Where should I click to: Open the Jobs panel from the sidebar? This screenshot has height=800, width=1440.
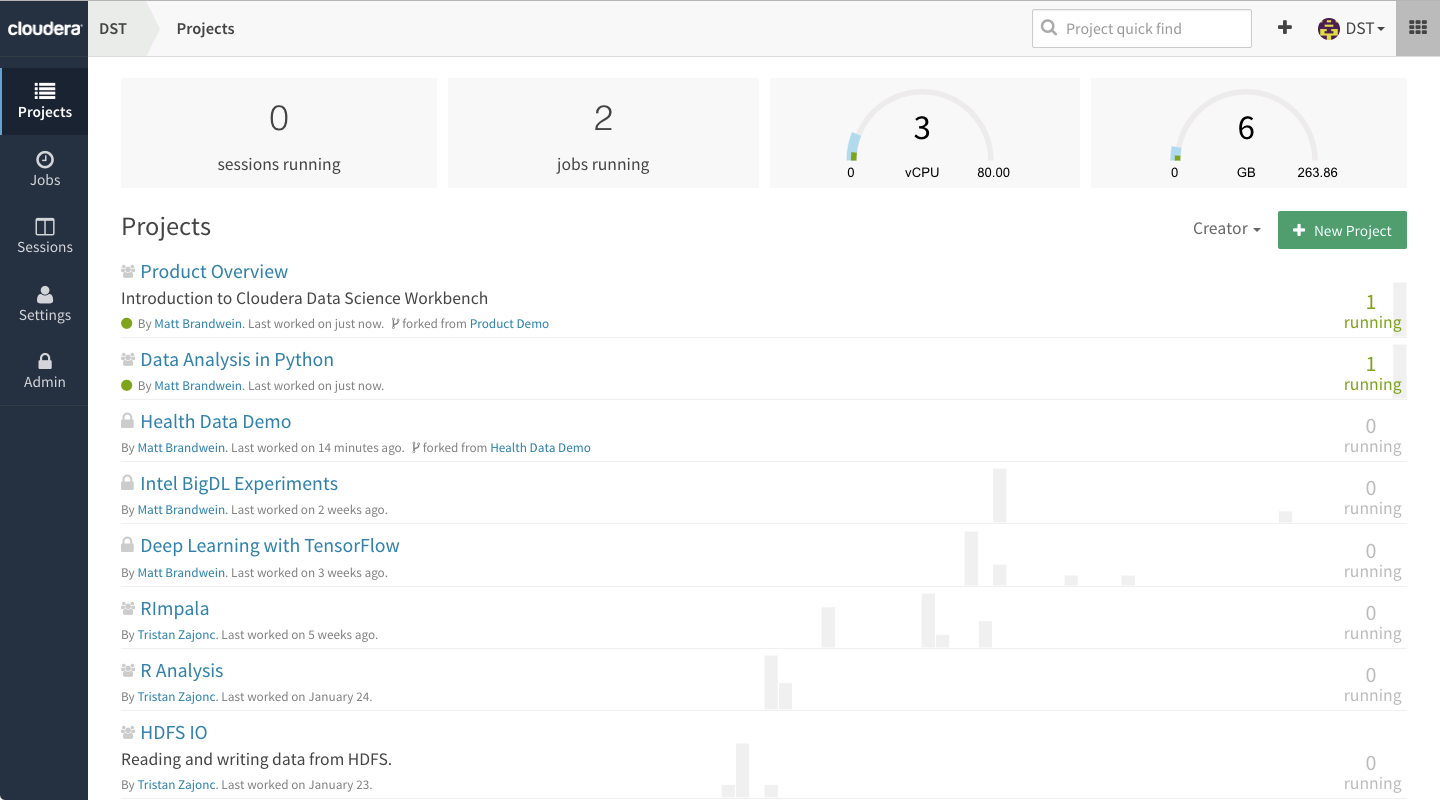[44, 168]
